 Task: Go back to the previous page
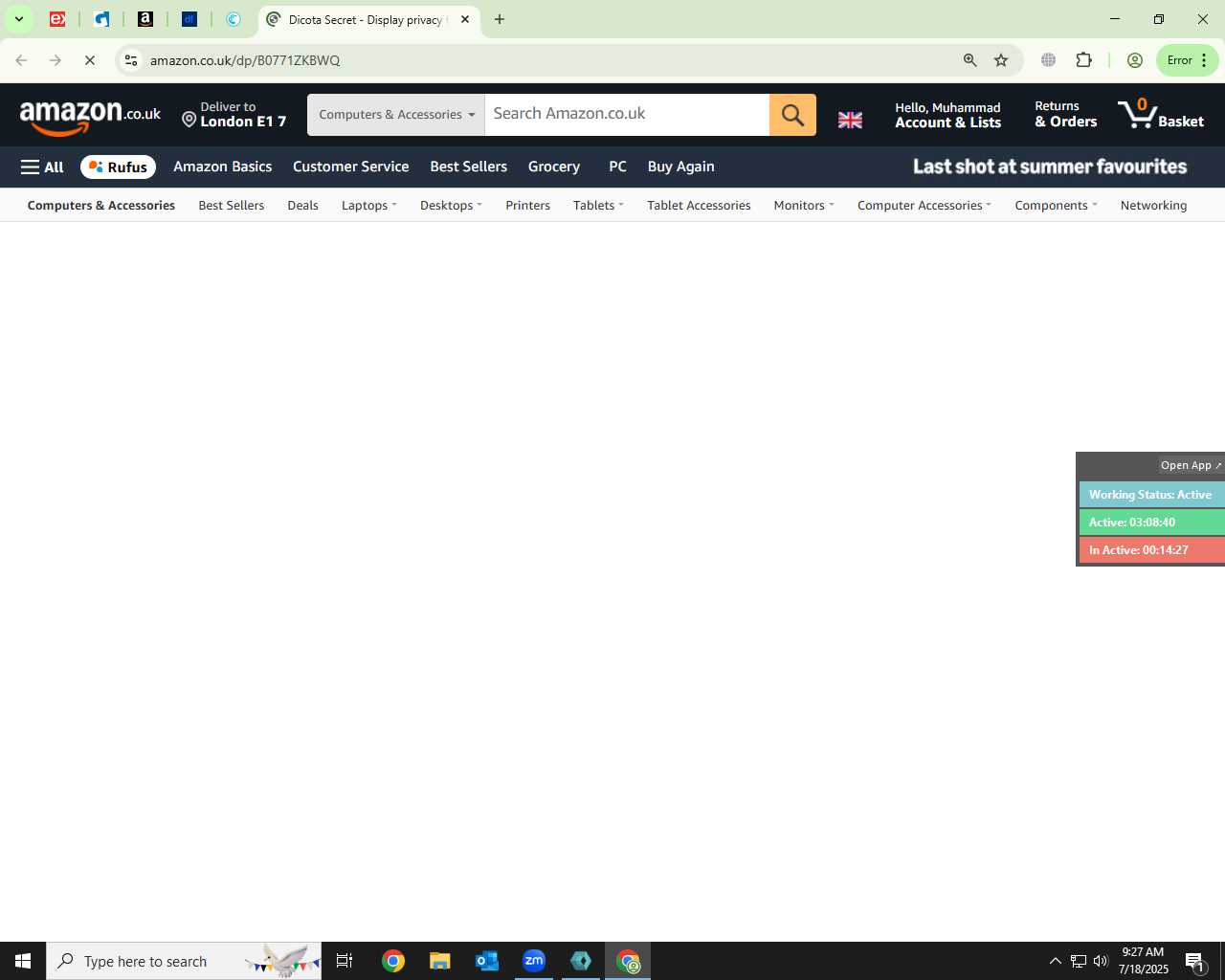21,60
